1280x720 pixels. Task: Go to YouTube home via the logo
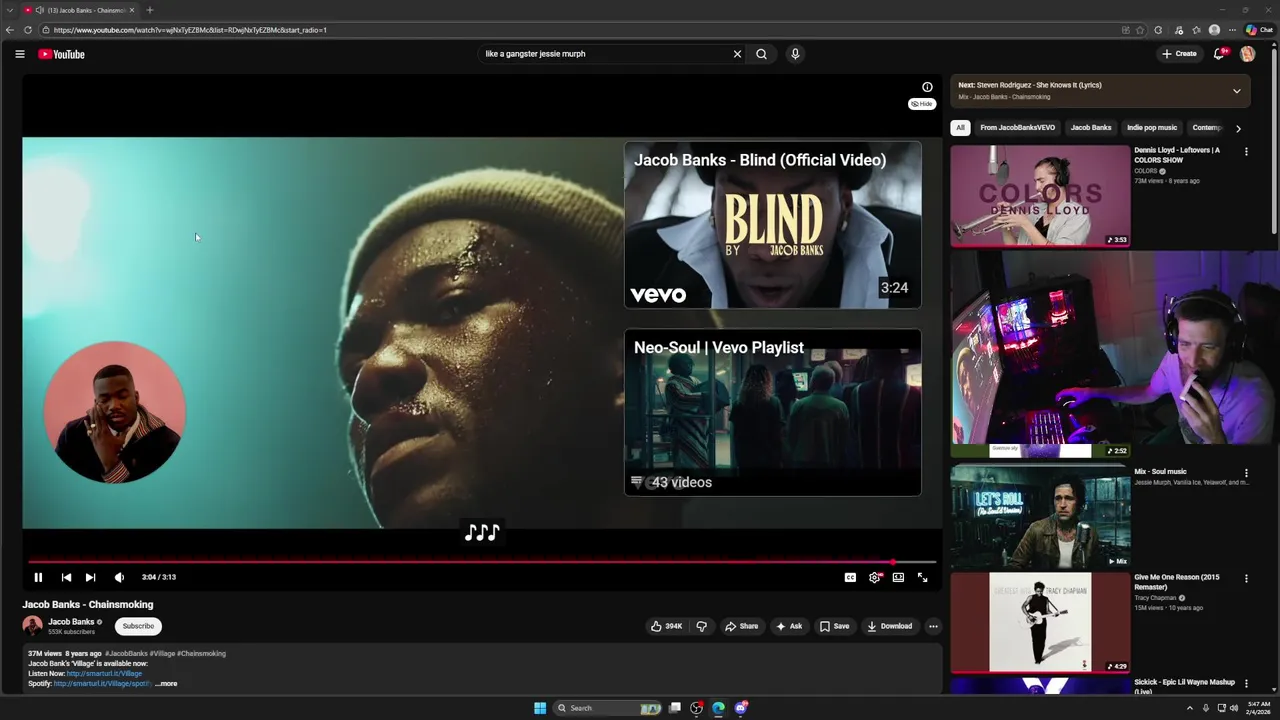[61, 54]
